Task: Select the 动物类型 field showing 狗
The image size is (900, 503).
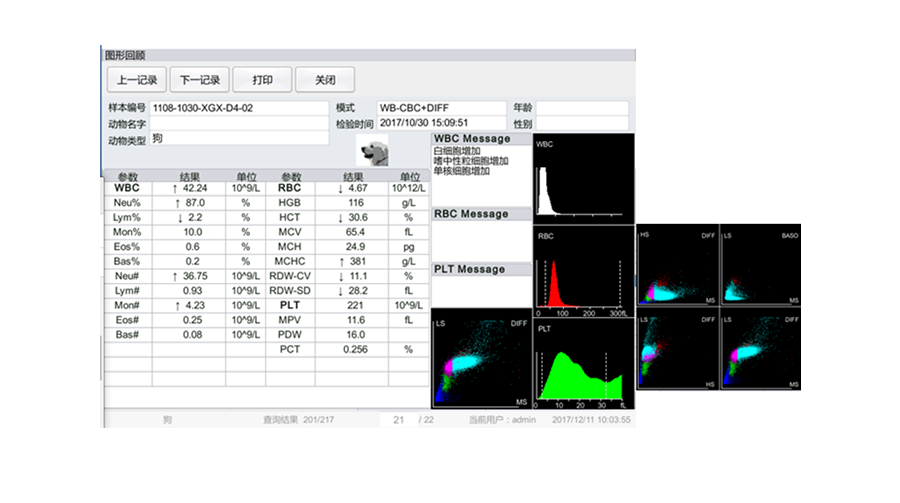Action: click(239, 140)
